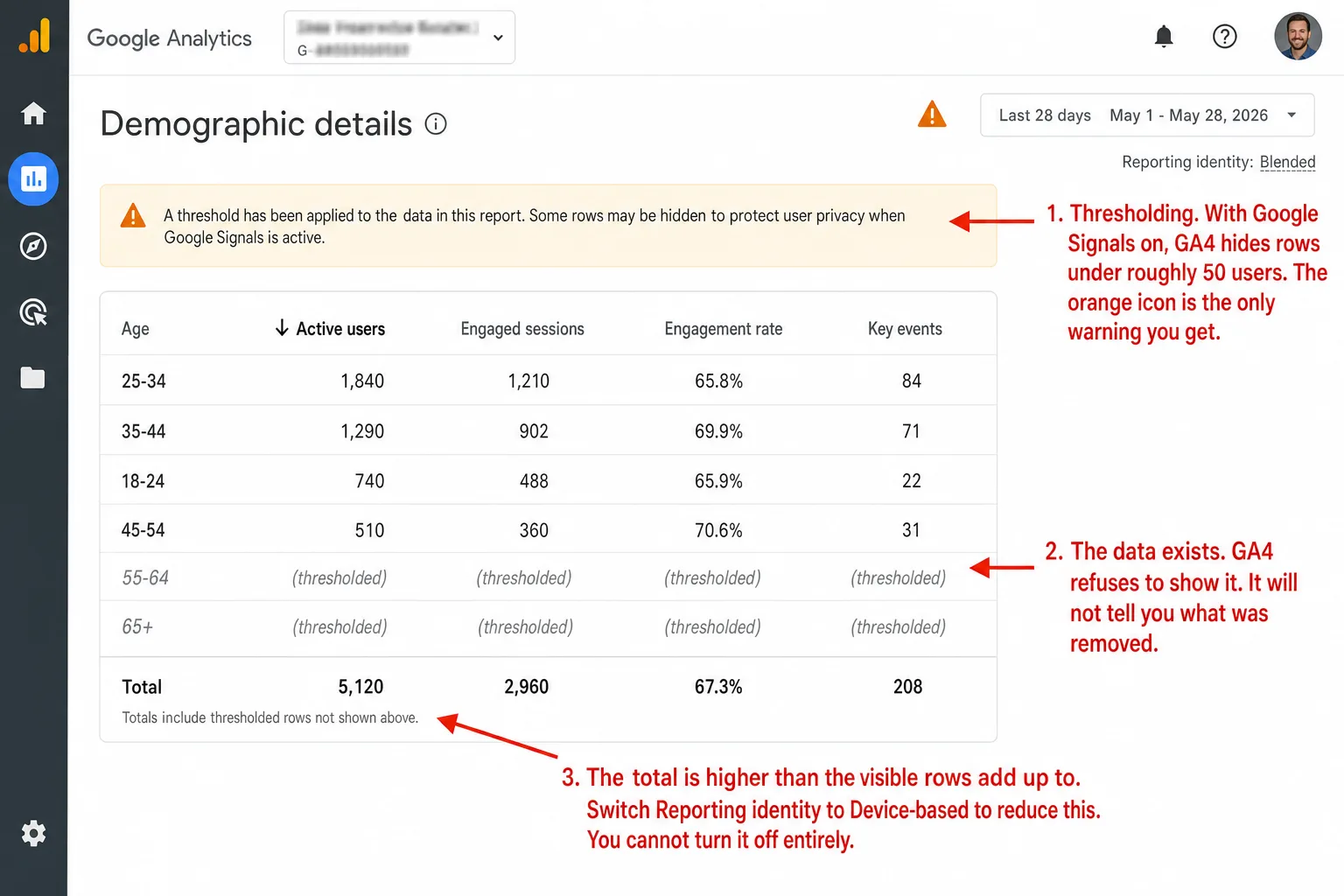The height and width of the screenshot is (896, 1344).
Task: Click info icon beside Demographic details
Action: tap(436, 124)
